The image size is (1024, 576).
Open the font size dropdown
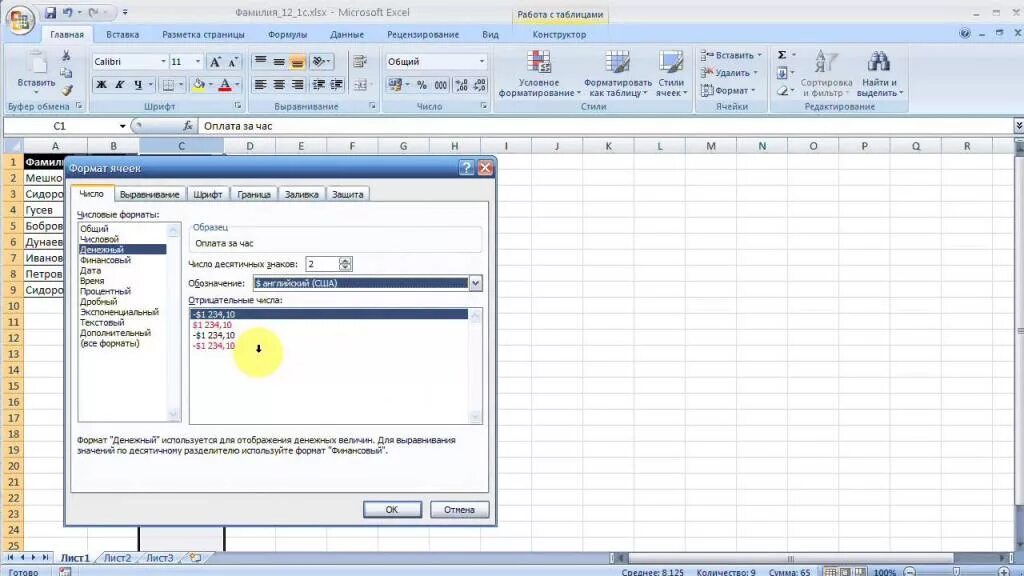click(x=198, y=61)
